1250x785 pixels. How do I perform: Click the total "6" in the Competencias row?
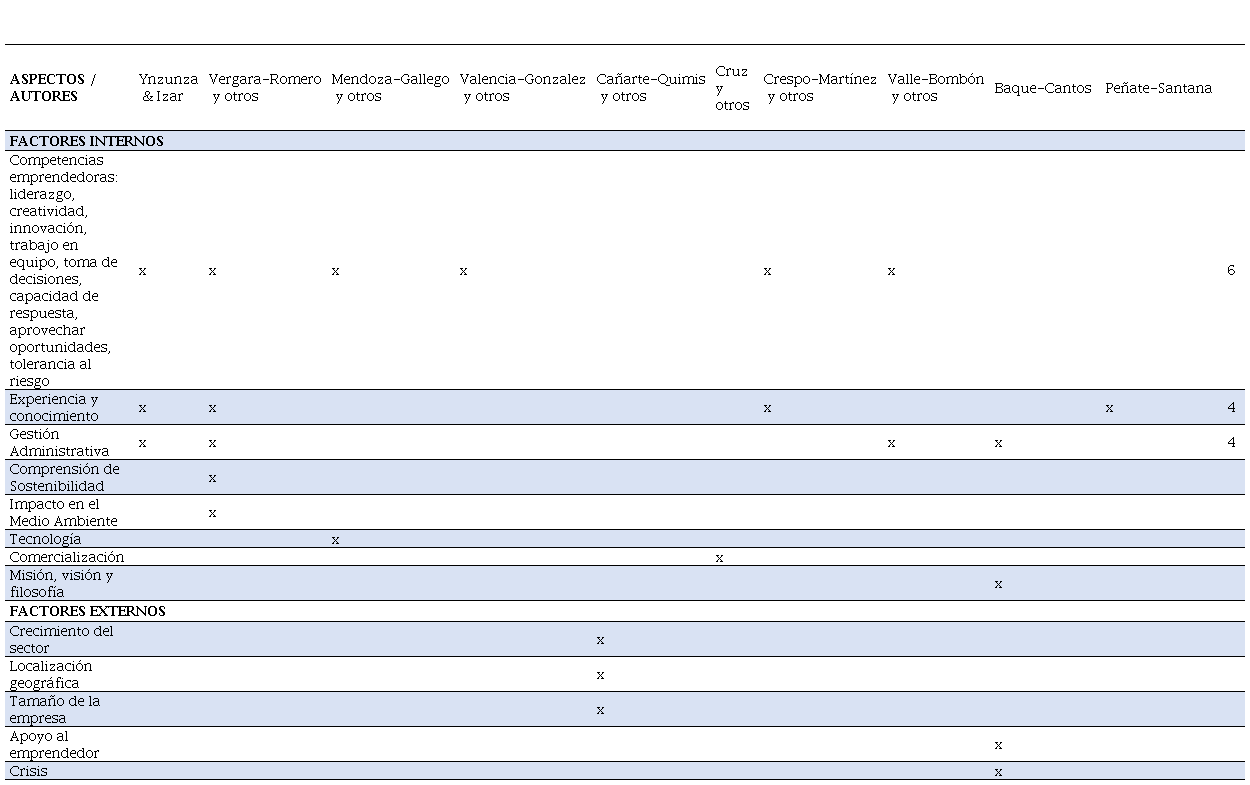point(1231,270)
